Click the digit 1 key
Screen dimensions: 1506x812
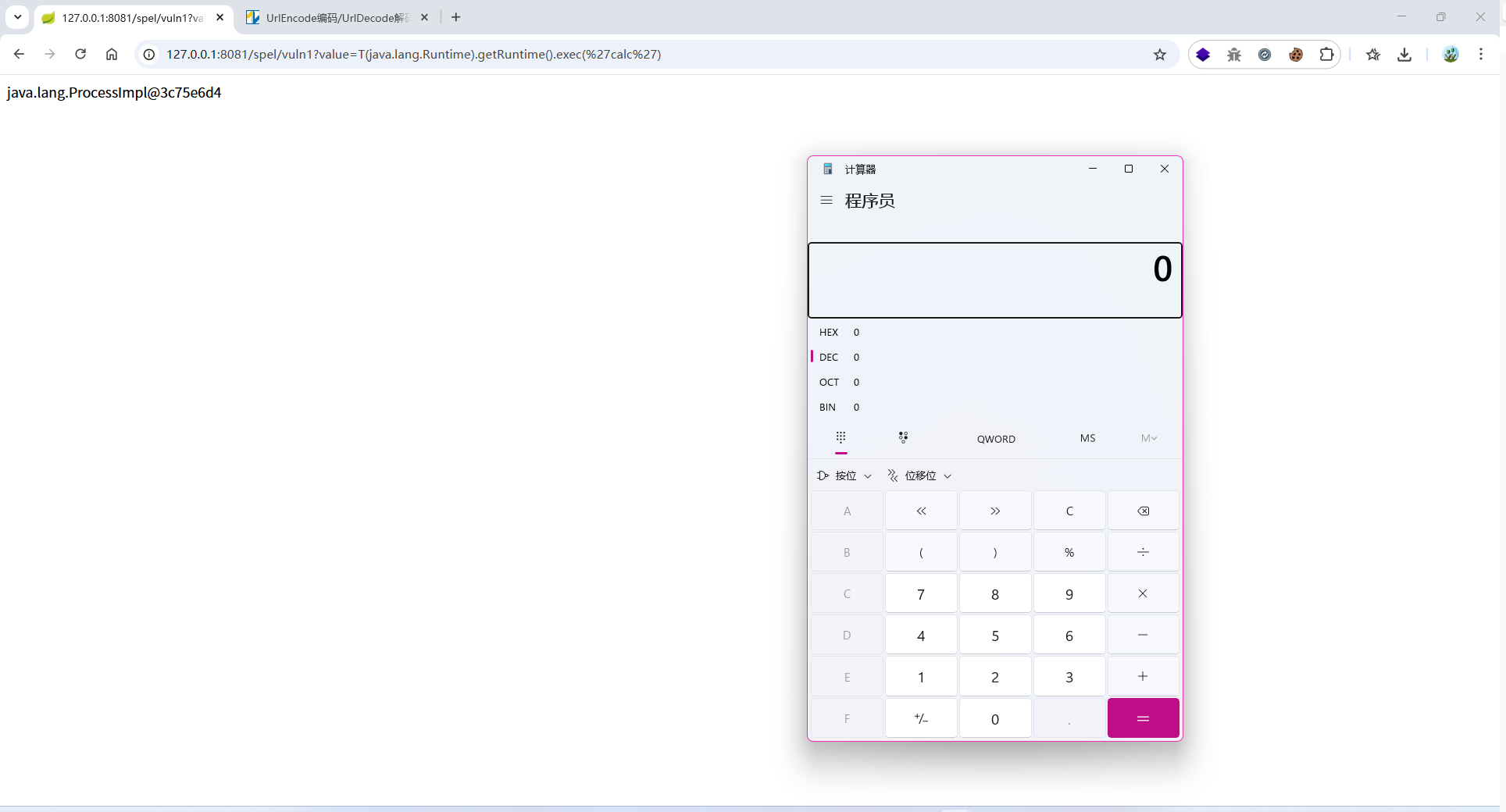click(921, 677)
